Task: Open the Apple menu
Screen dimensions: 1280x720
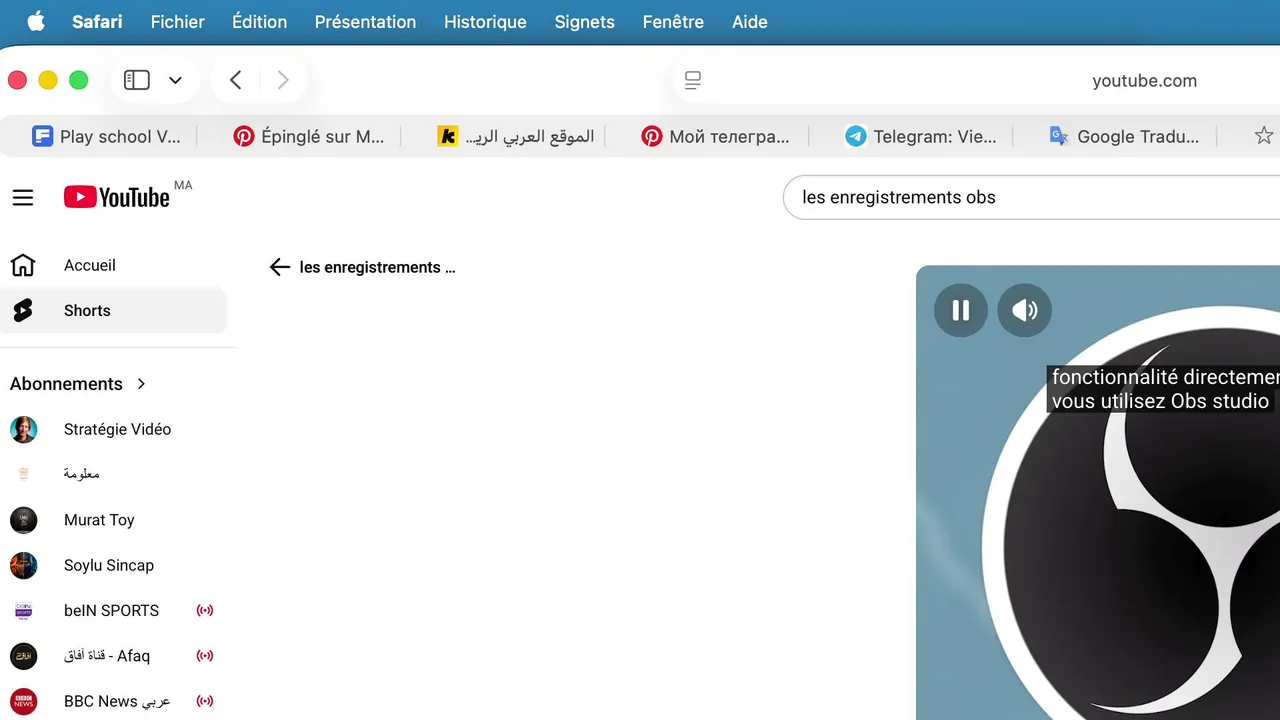Action: (36, 22)
